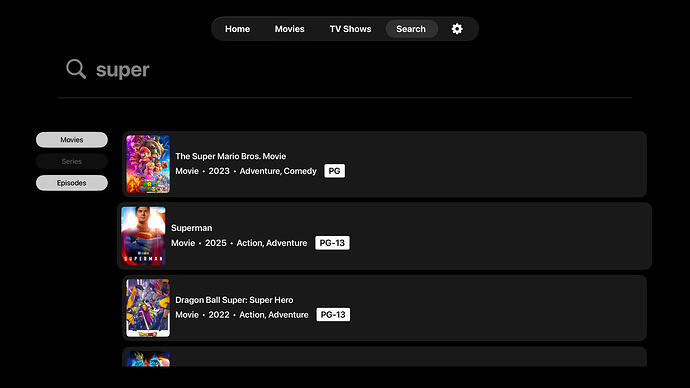Click the search field containing 'super'
This screenshot has width=690, height=388.
[x=345, y=70]
